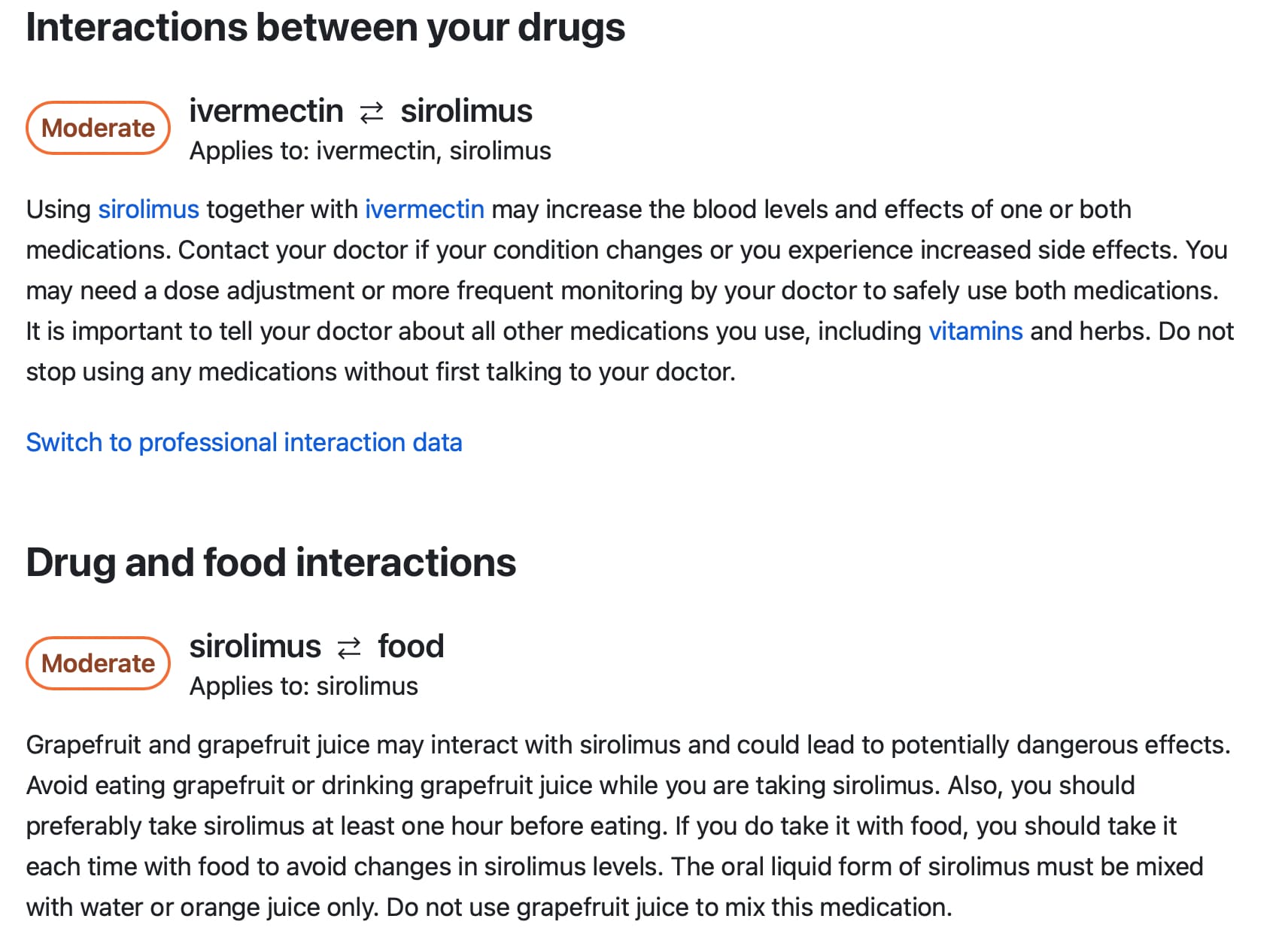Click the sentence 'Do not use grapefruit juice'
Screen dimensions: 1288x937
click(669, 907)
